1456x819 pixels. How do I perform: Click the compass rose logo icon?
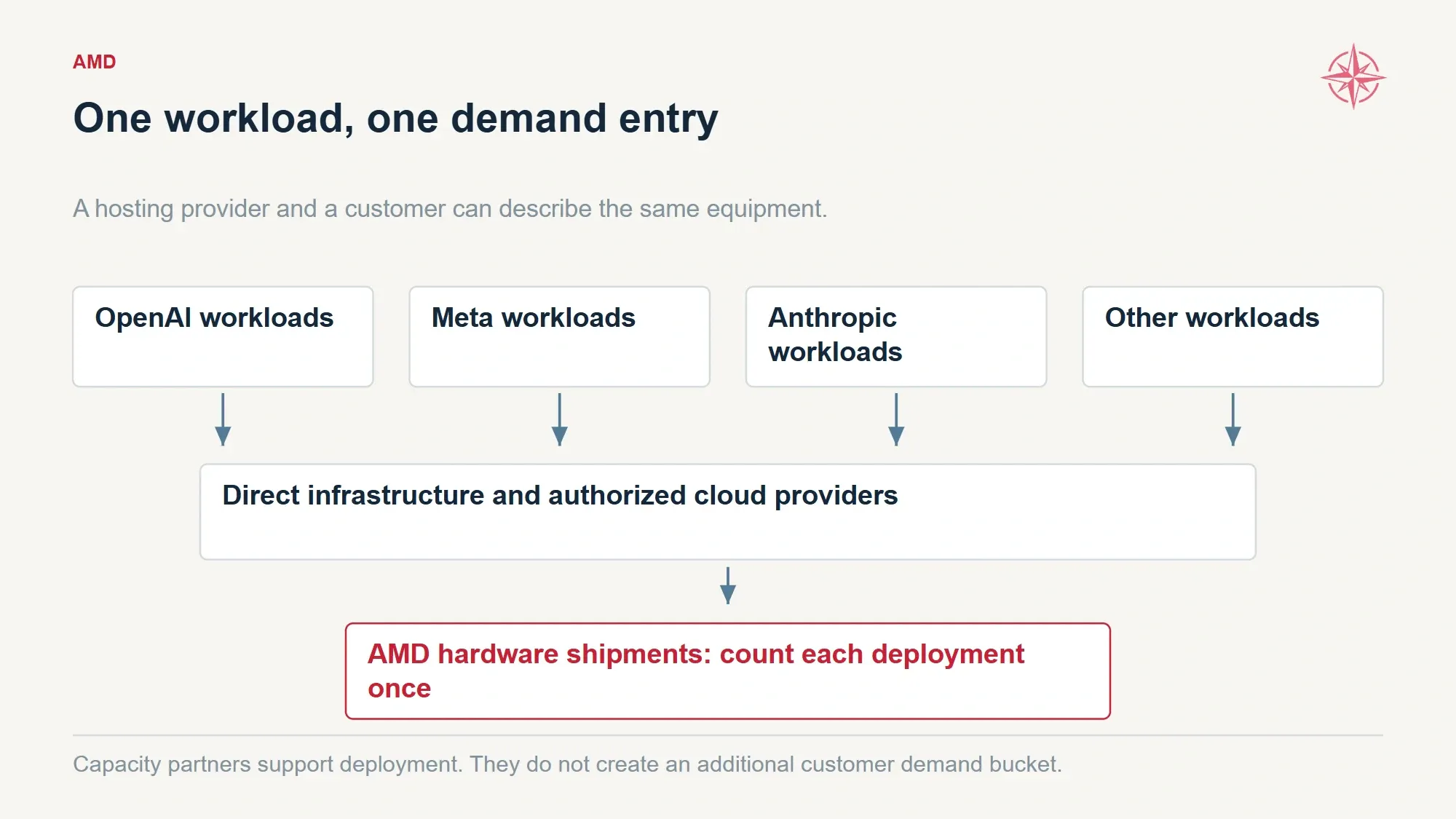coord(1353,76)
